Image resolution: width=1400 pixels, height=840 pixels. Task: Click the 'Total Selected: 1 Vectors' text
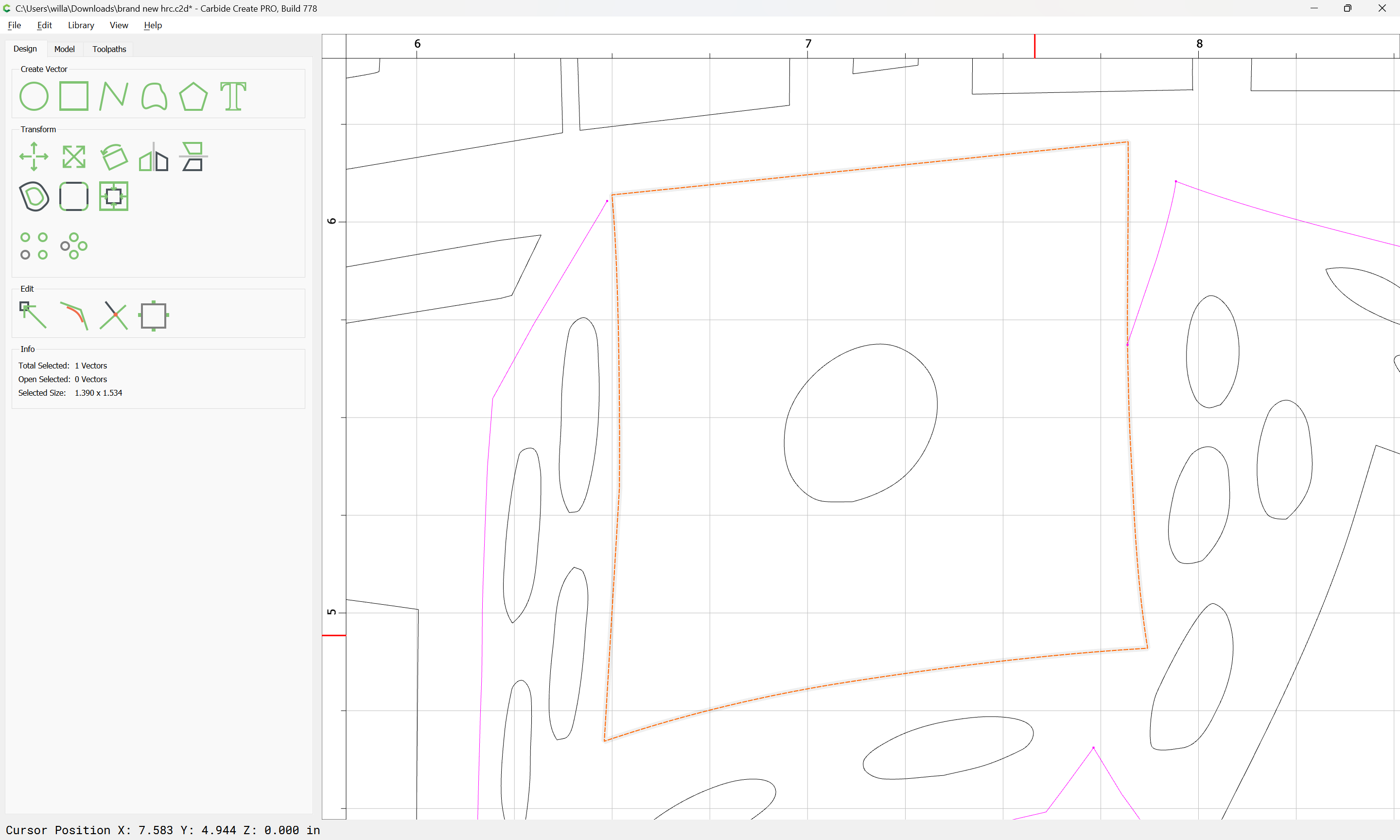[x=63, y=366]
